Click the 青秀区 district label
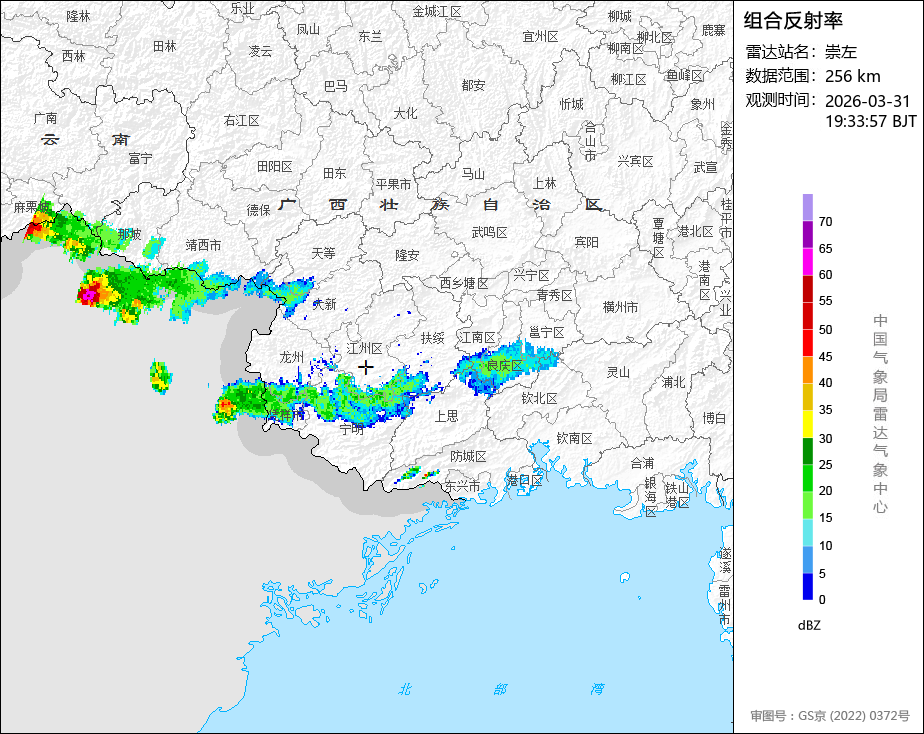Screen dimensions: 924x734 coord(555,295)
